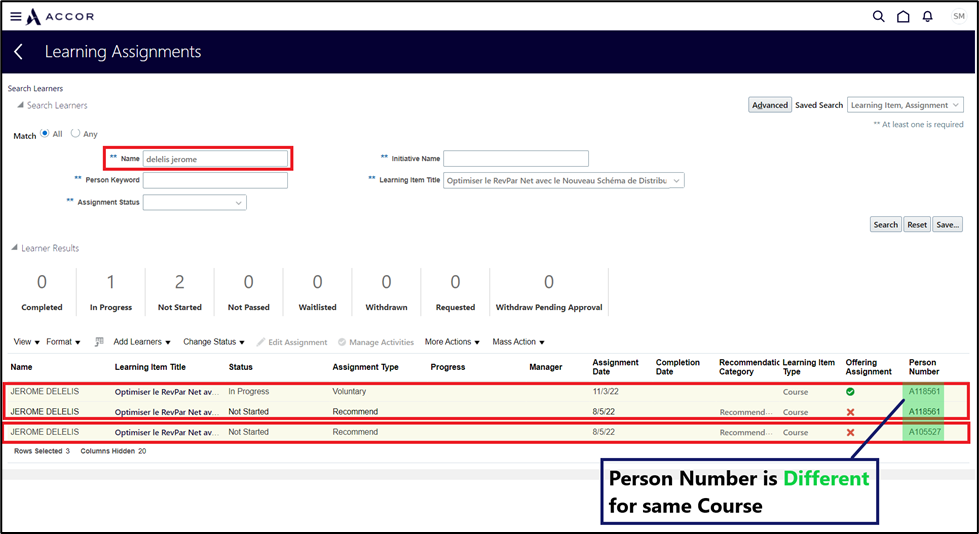The width and height of the screenshot is (979, 534).
Task: Open the notifications bell
Action: [x=928, y=16]
